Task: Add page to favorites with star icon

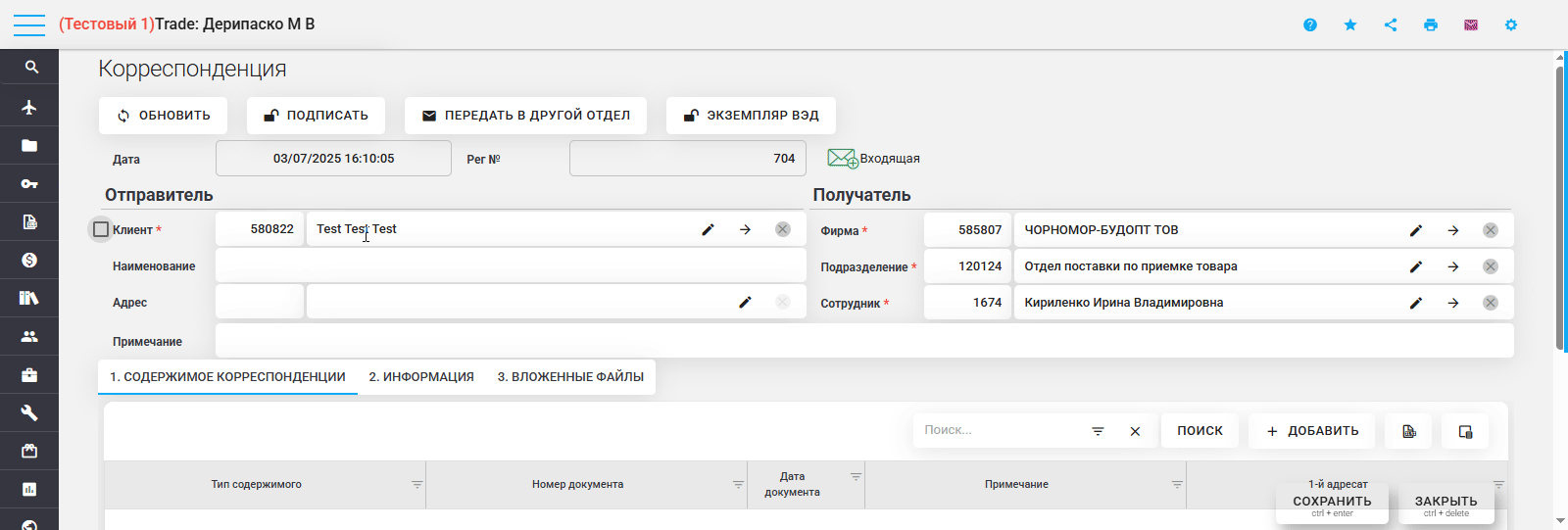Action: tap(1350, 24)
